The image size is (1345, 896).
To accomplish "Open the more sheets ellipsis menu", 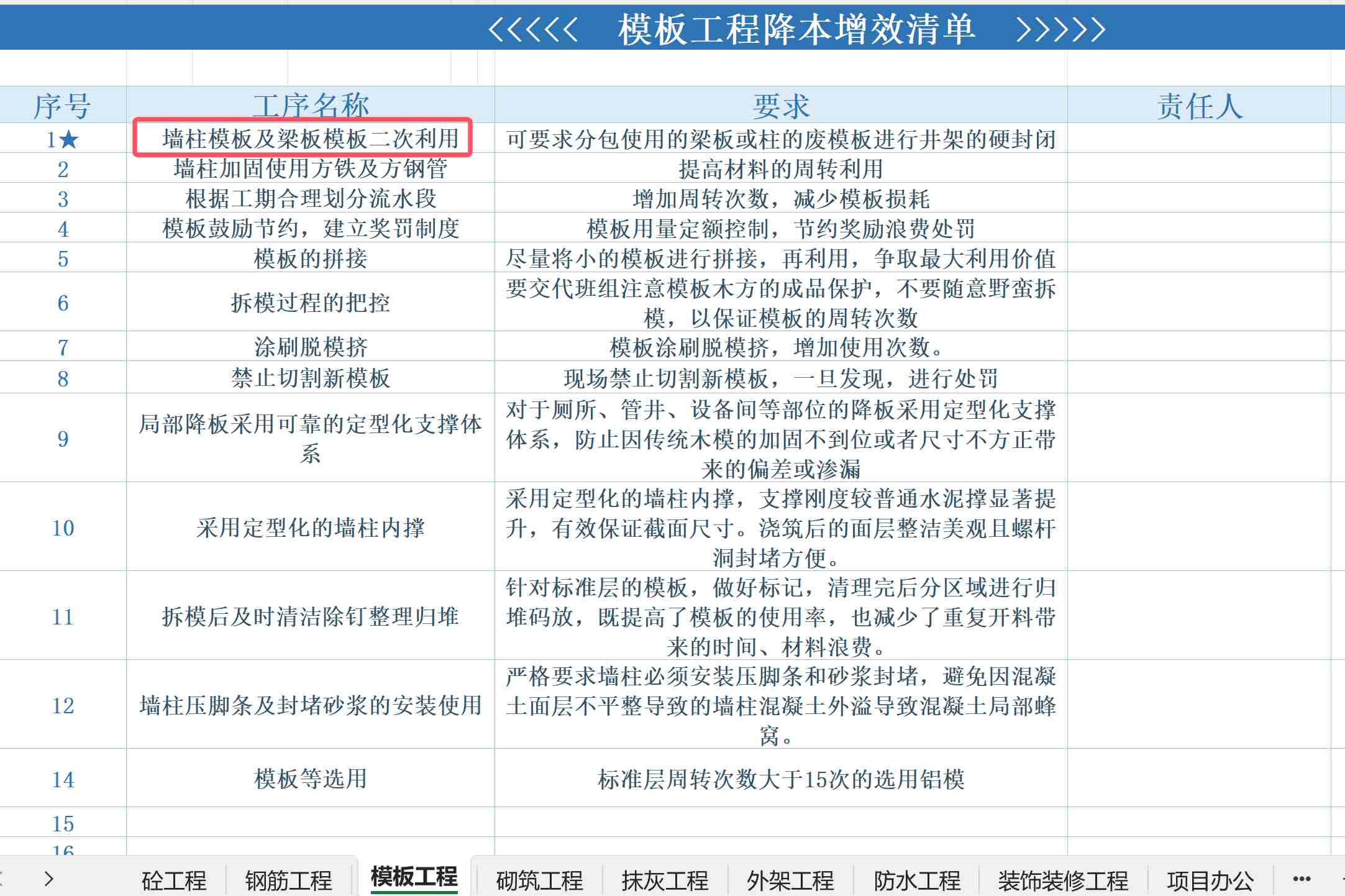I will (1301, 879).
